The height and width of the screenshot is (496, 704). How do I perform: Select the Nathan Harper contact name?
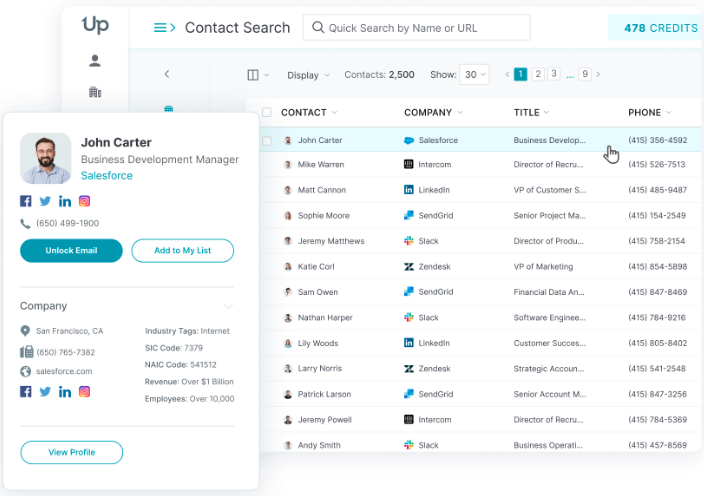[x=325, y=317]
